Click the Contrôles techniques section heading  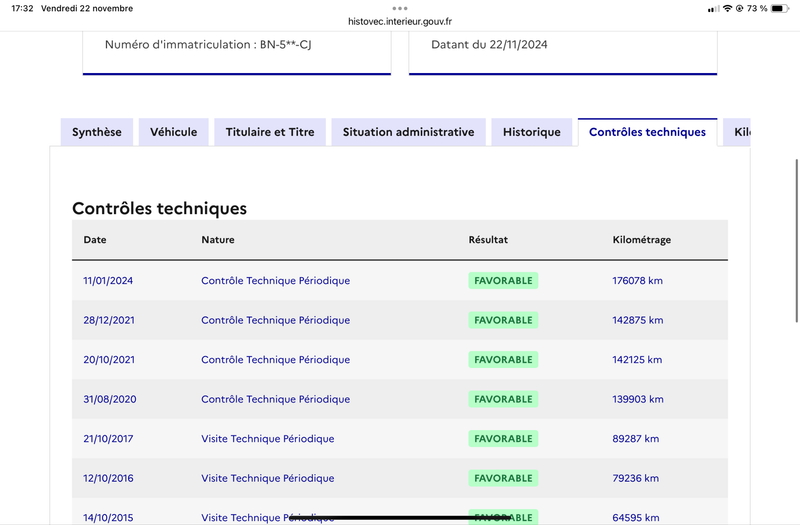159,208
